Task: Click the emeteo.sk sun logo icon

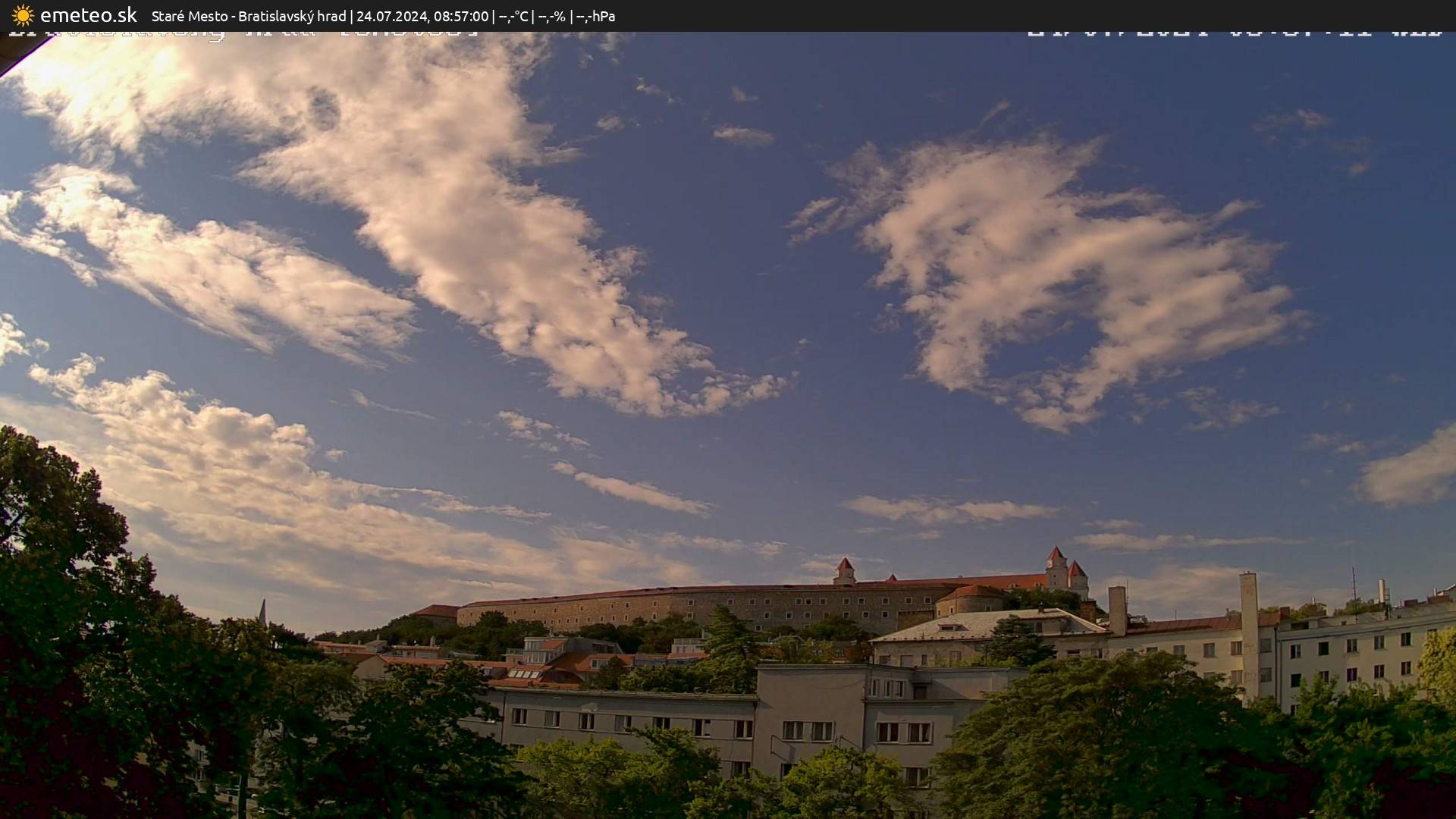Action: [x=23, y=16]
